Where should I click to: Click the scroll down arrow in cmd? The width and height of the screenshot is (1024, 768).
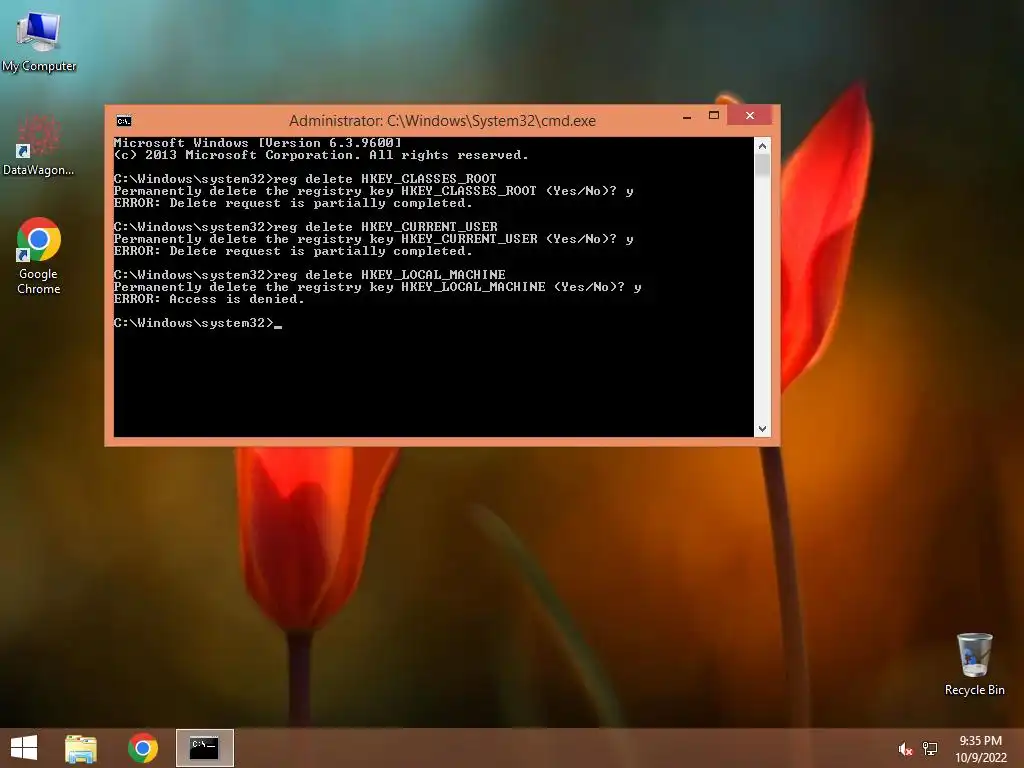pos(762,429)
